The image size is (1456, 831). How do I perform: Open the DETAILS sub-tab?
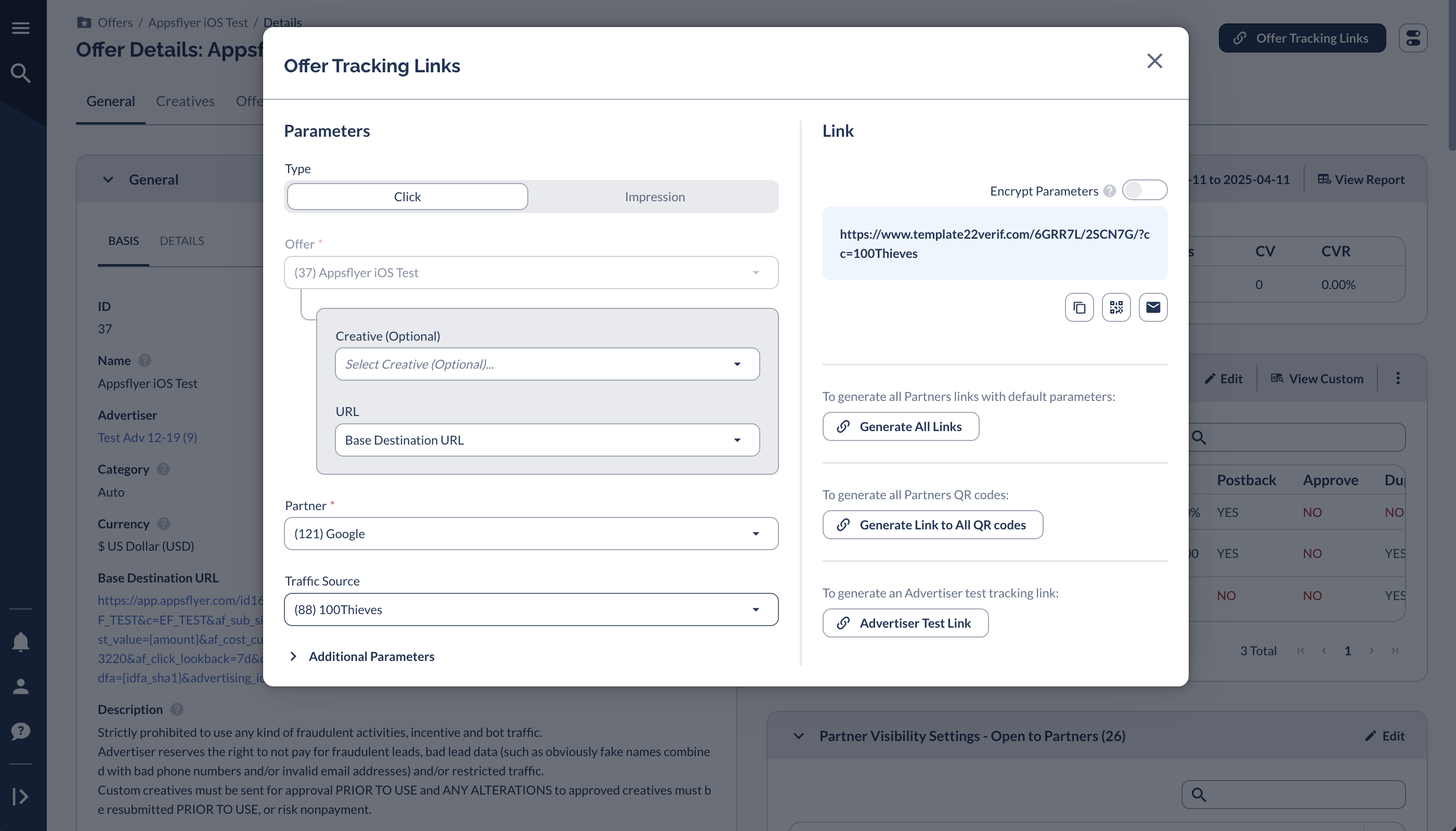(182, 241)
